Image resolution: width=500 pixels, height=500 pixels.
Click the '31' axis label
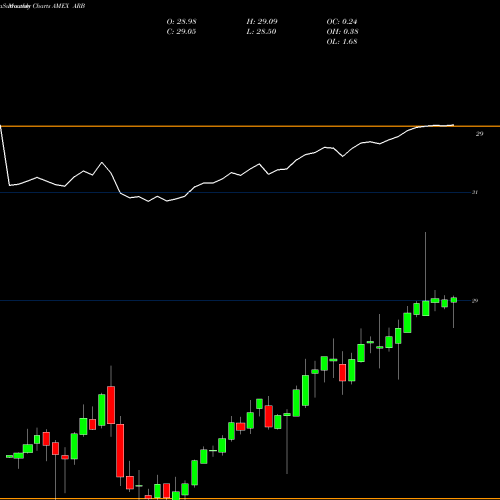click(475, 192)
